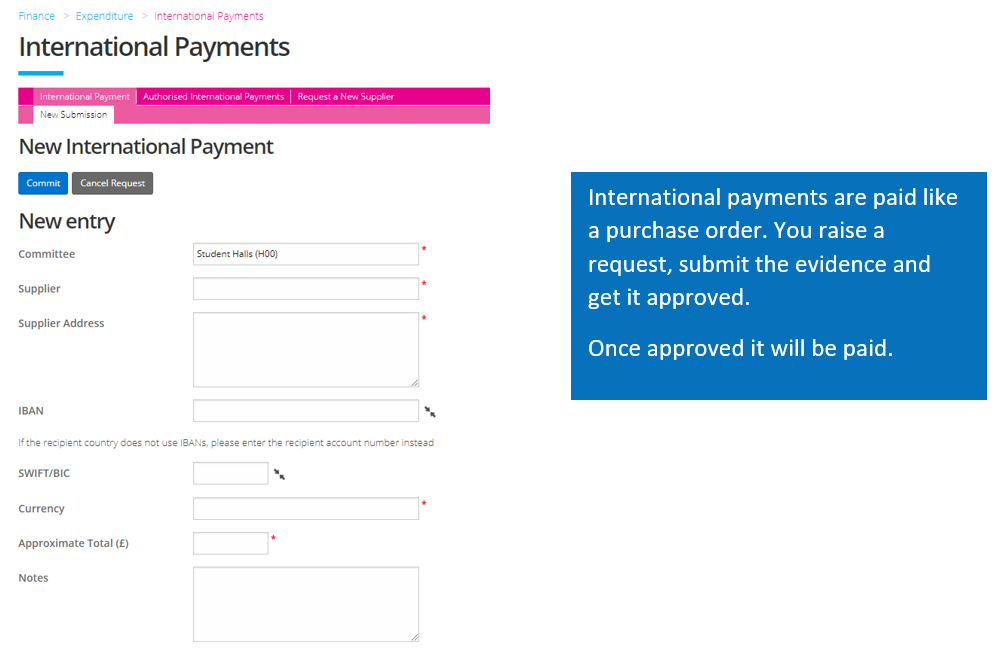Click the International Payments breadcrumb entry

pos(209,15)
